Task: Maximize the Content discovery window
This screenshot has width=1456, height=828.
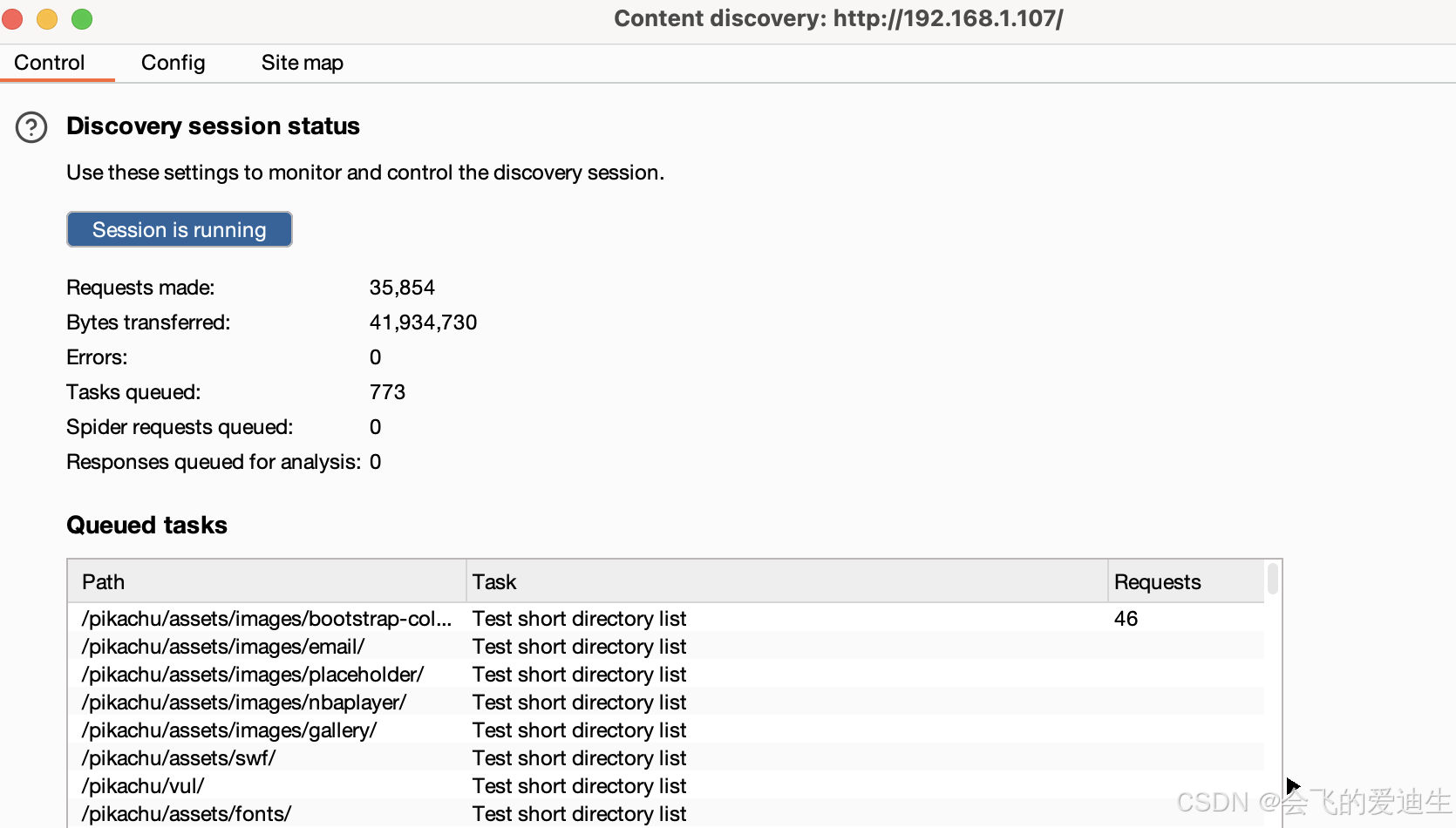Action: [82, 18]
